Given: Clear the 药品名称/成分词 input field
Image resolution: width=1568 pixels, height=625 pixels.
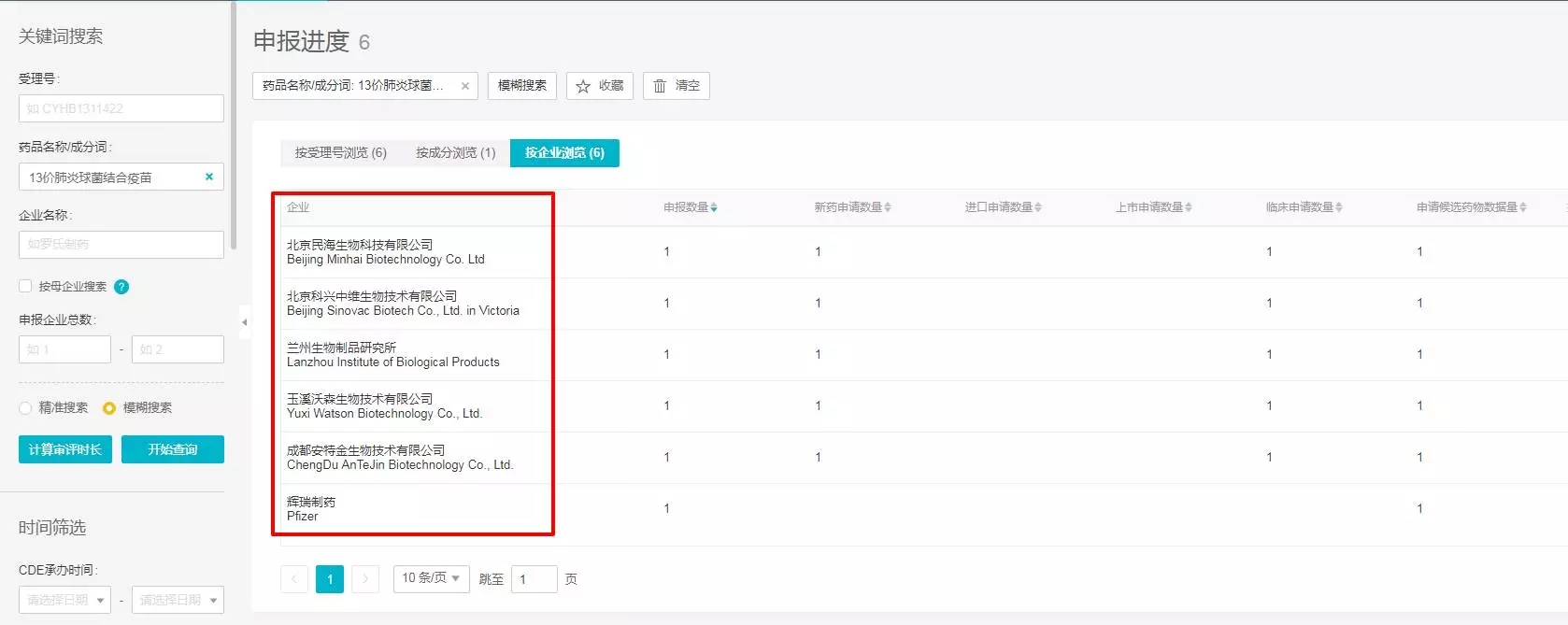Looking at the screenshot, I should point(209,177).
